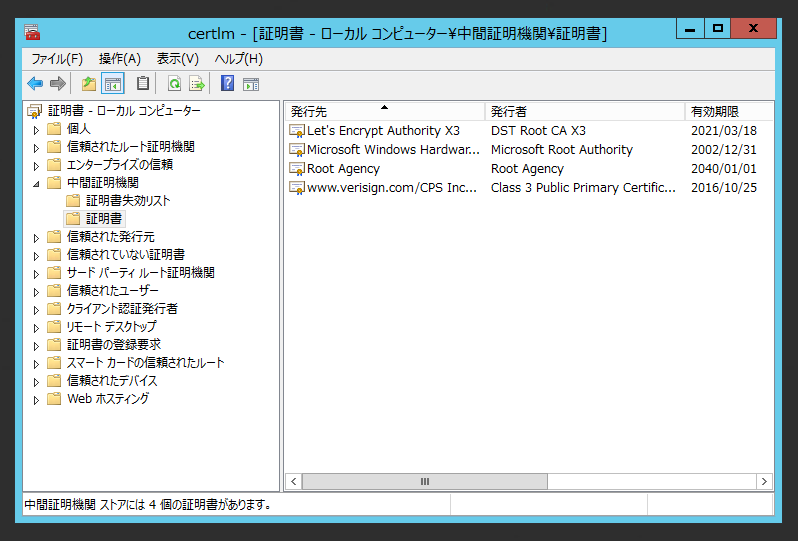Click the clipboard Copy toolbar icon
Screen dimensions: 798x541
(143, 83)
